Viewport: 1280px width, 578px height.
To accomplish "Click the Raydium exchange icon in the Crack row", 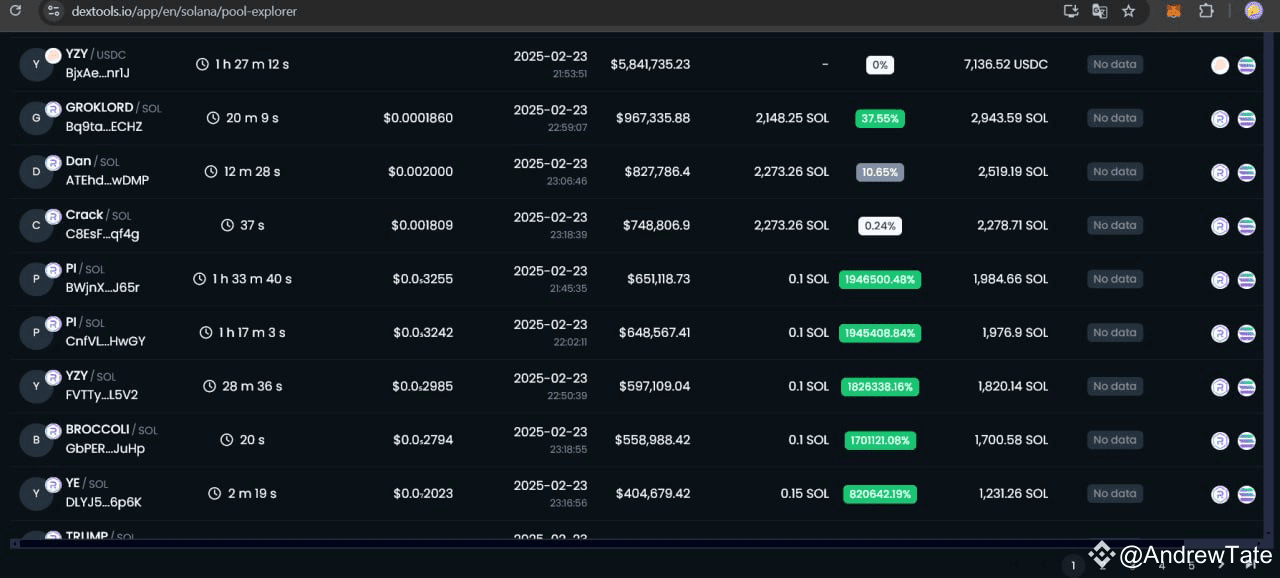I will [x=1220, y=226].
